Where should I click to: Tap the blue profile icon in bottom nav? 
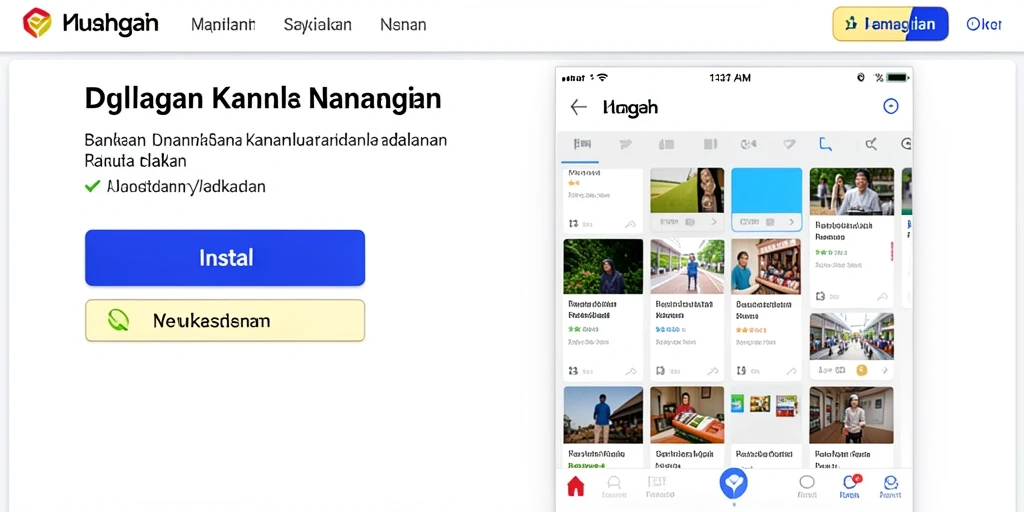pyautogui.click(x=891, y=485)
